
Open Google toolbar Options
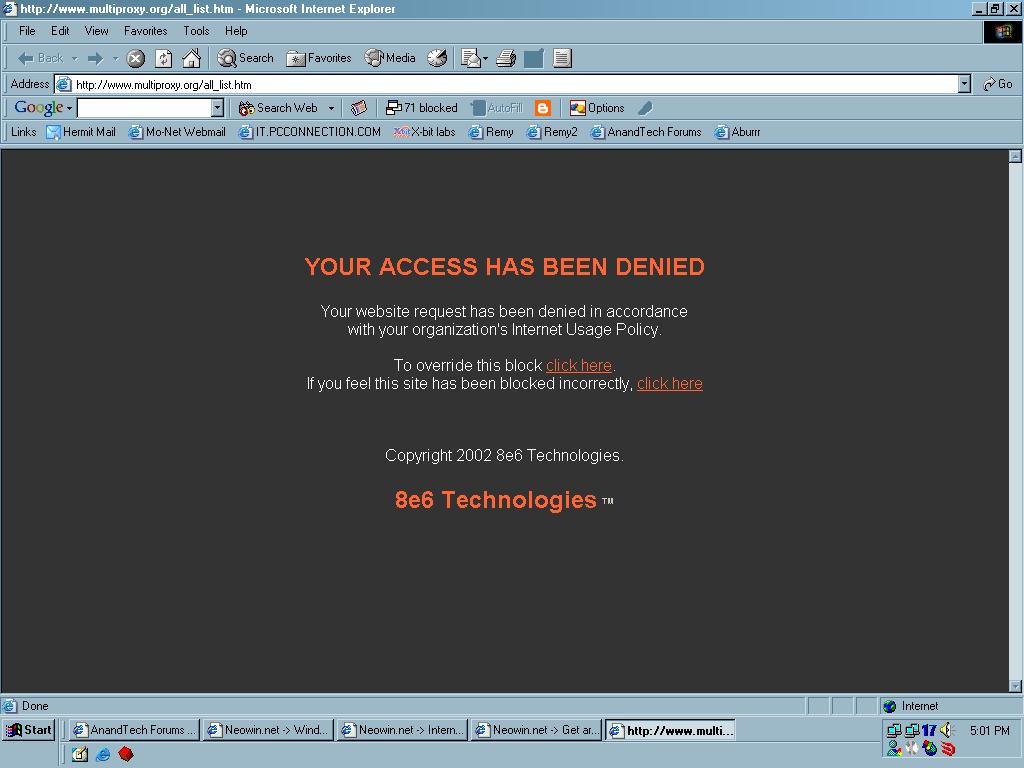click(597, 108)
